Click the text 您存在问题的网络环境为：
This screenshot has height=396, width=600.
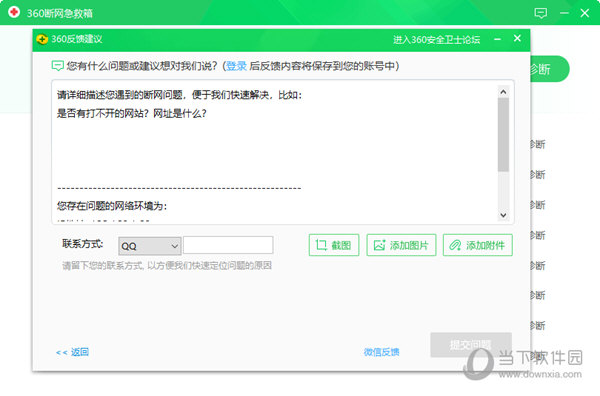[112, 206]
